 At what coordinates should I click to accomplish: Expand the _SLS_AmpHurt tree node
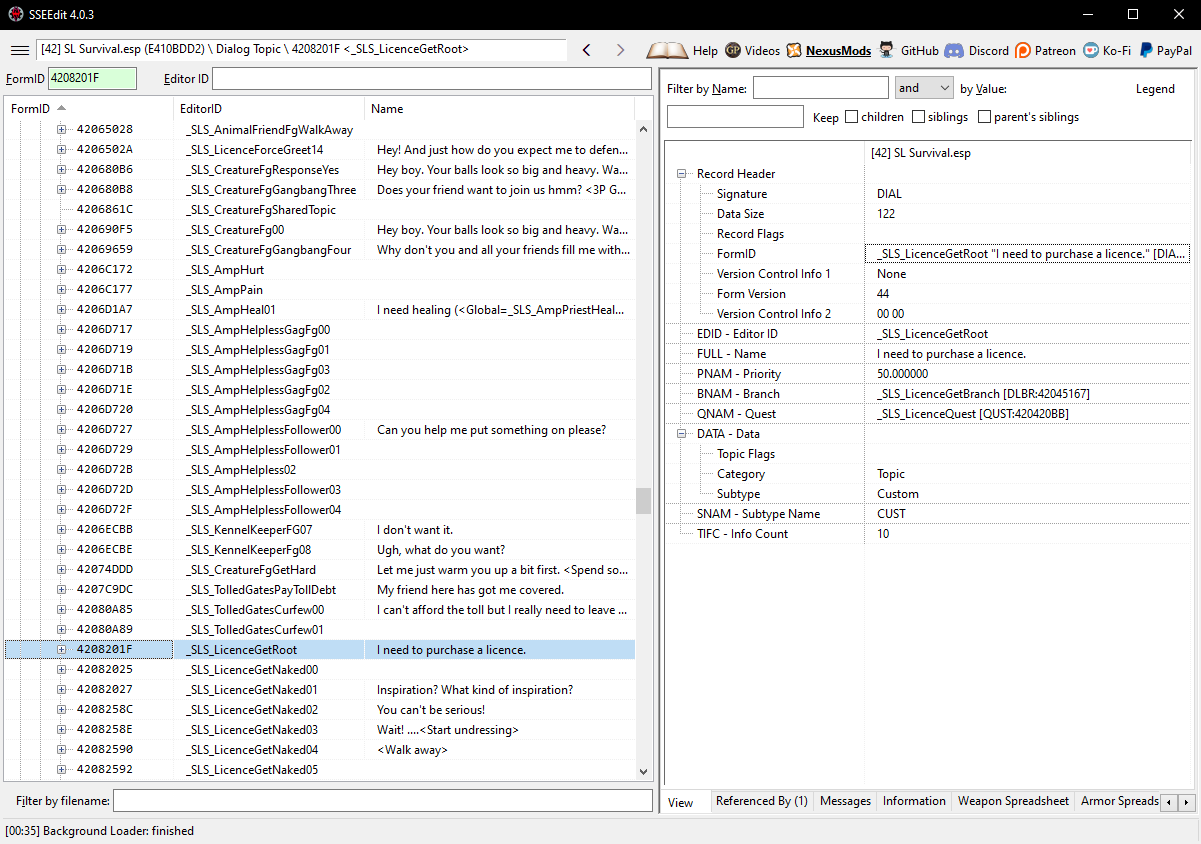(x=62, y=270)
